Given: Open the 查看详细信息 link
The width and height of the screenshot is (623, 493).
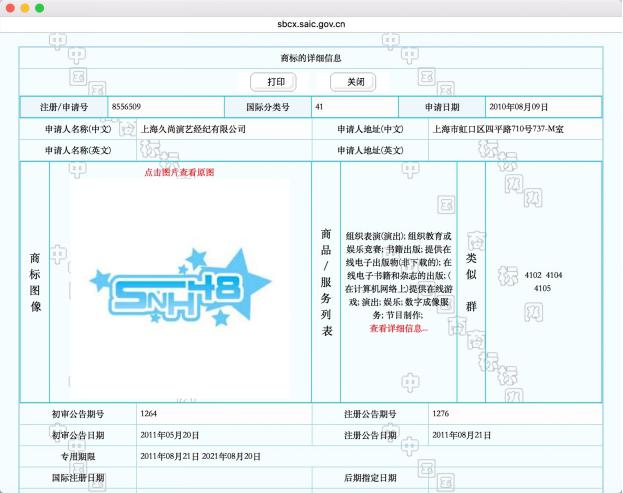Looking at the screenshot, I should pyautogui.click(x=399, y=329).
